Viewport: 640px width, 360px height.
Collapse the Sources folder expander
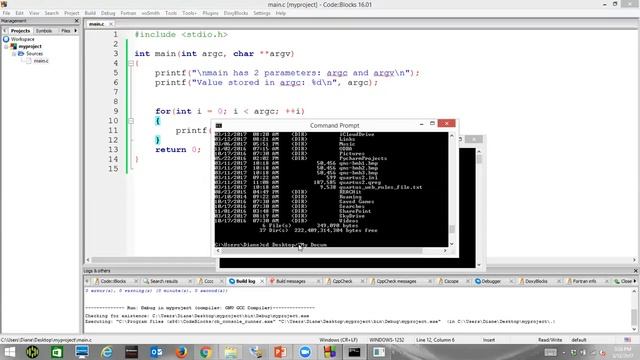[13, 53]
